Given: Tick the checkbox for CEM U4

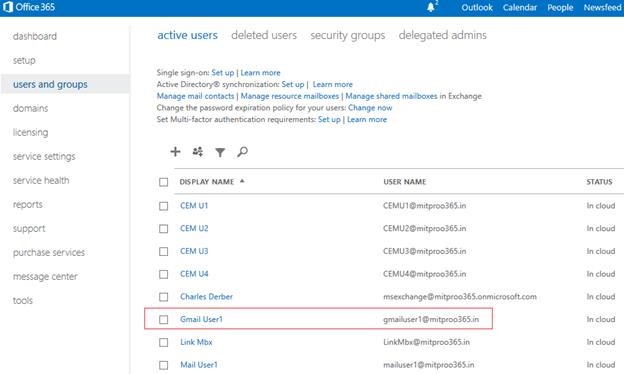Looking at the screenshot, I should 164,274.
